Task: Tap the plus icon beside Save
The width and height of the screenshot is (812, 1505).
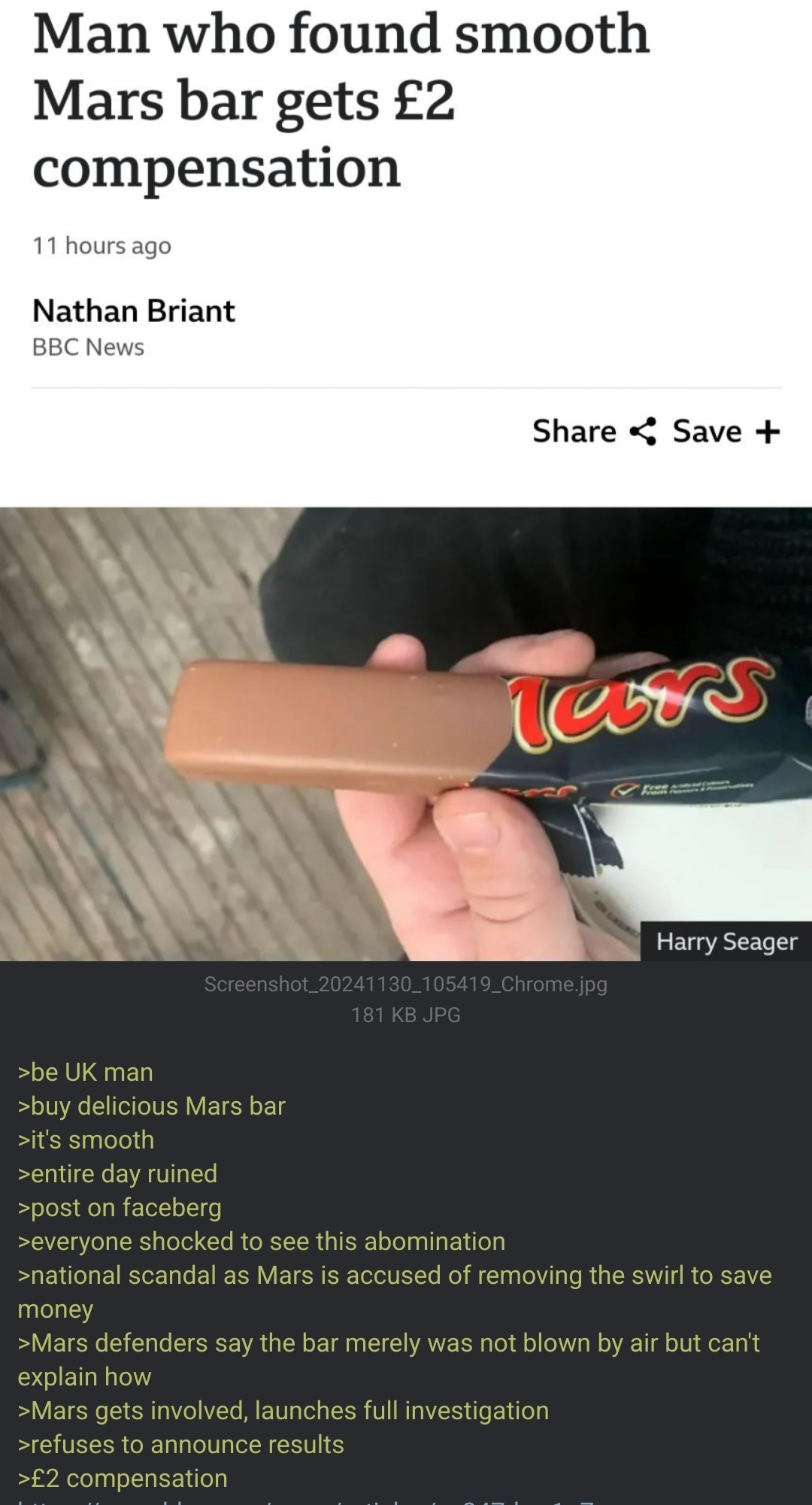Action: point(768,432)
